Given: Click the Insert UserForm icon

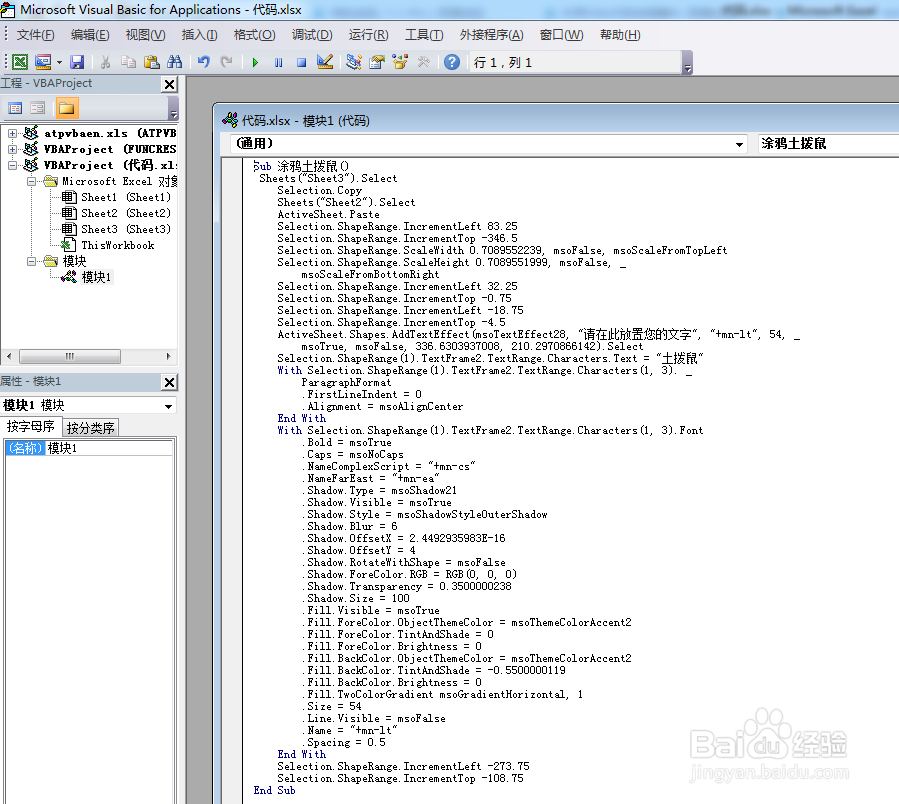Looking at the screenshot, I should pos(43,62).
